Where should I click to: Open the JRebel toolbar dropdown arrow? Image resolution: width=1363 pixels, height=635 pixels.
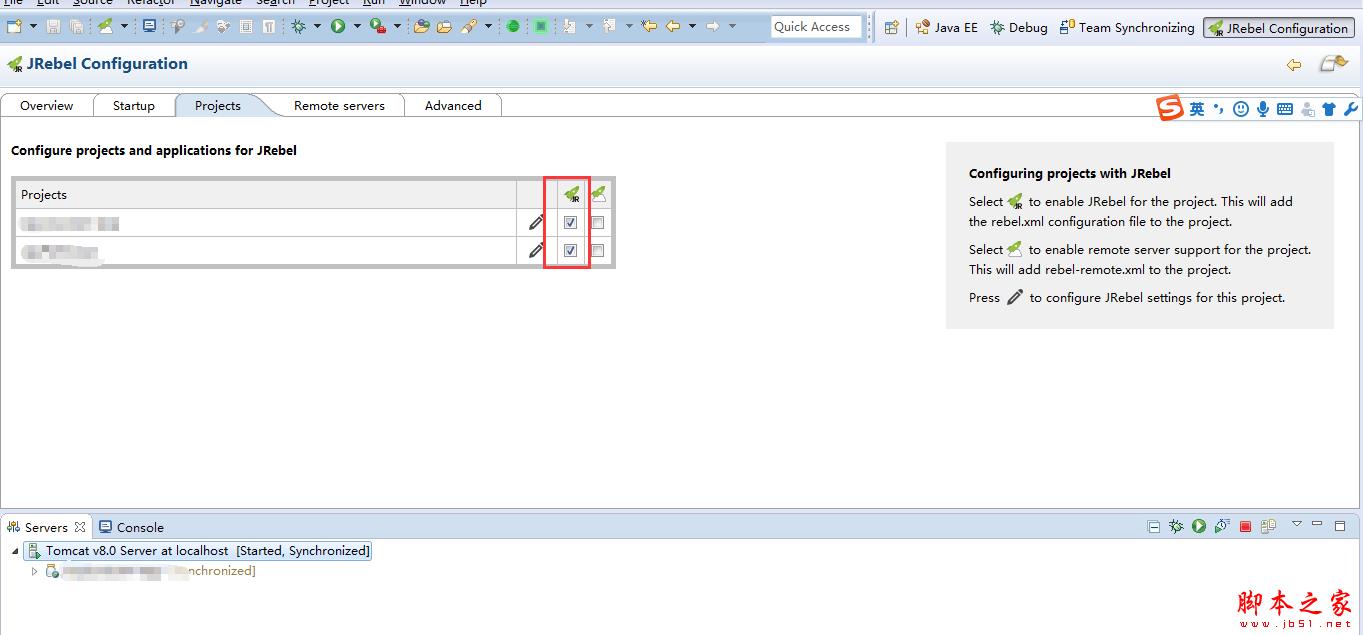tap(124, 27)
